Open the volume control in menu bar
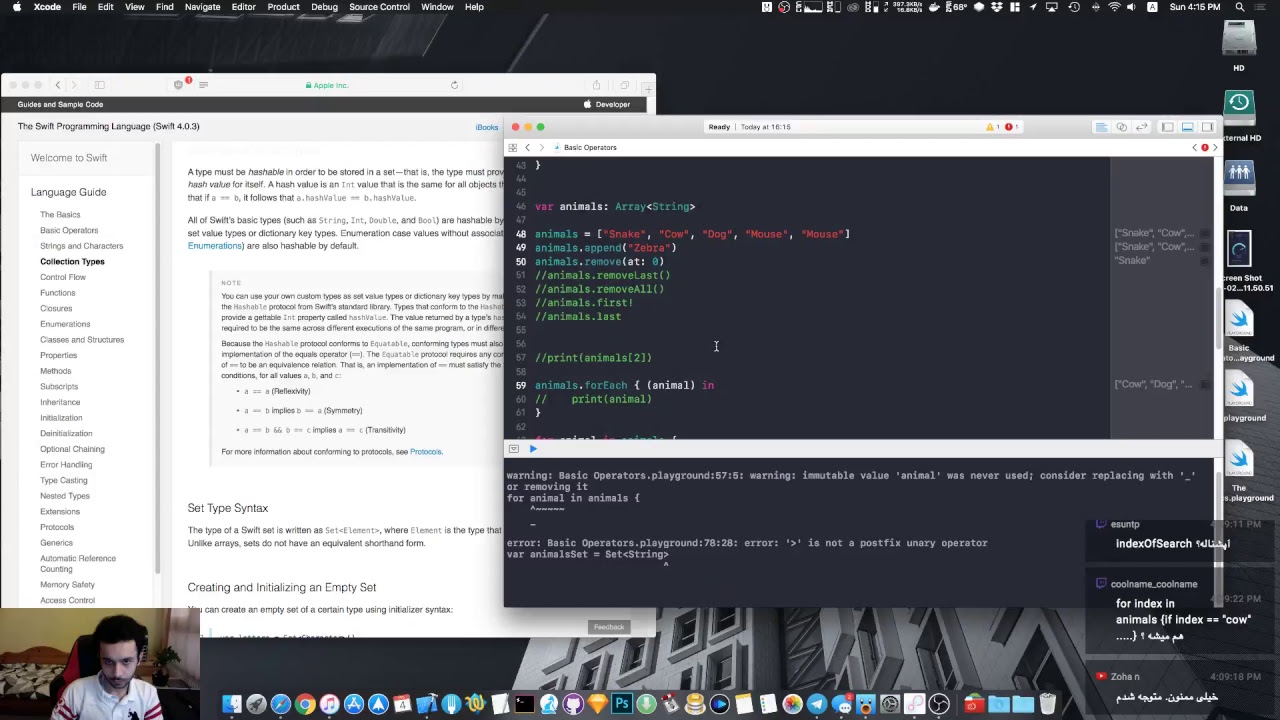Viewport: 1280px width, 720px height. [1130, 7]
